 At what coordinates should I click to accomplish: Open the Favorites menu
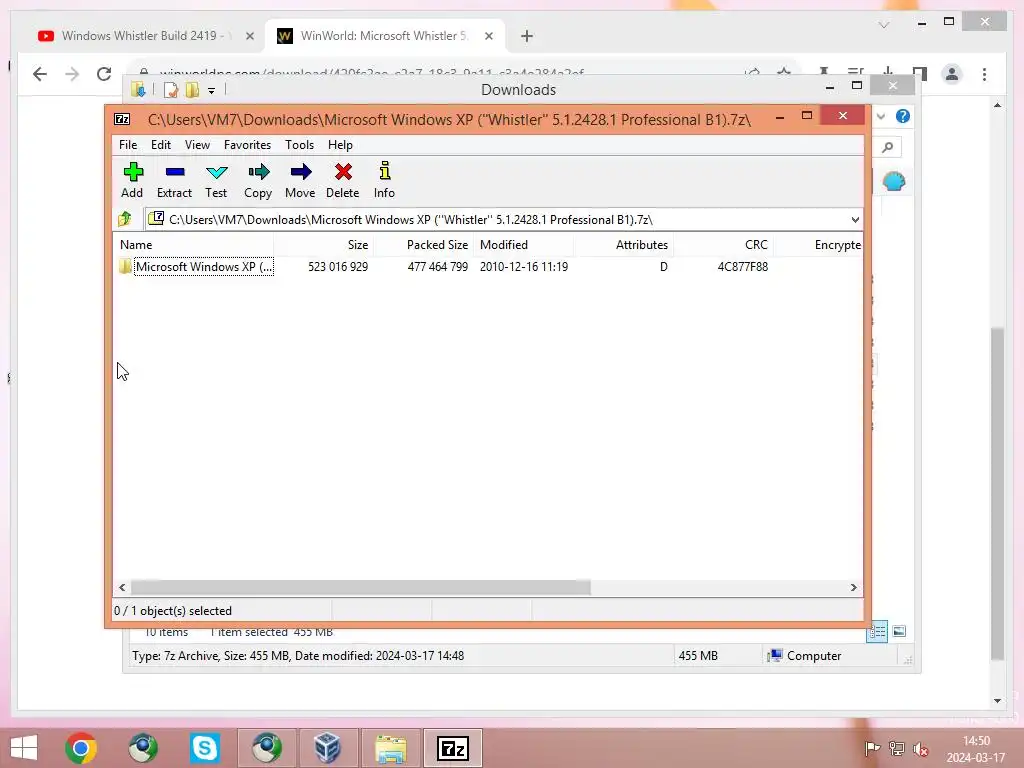click(x=248, y=145)
